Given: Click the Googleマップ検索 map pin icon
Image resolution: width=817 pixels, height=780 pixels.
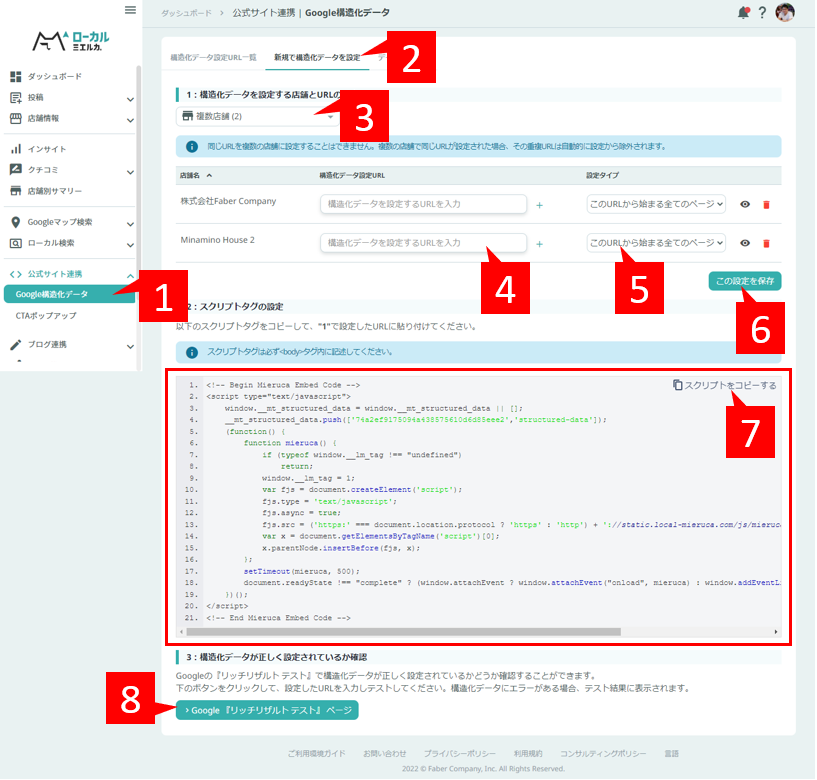Looking at the screenshot, I should click(x=16, y=222).
